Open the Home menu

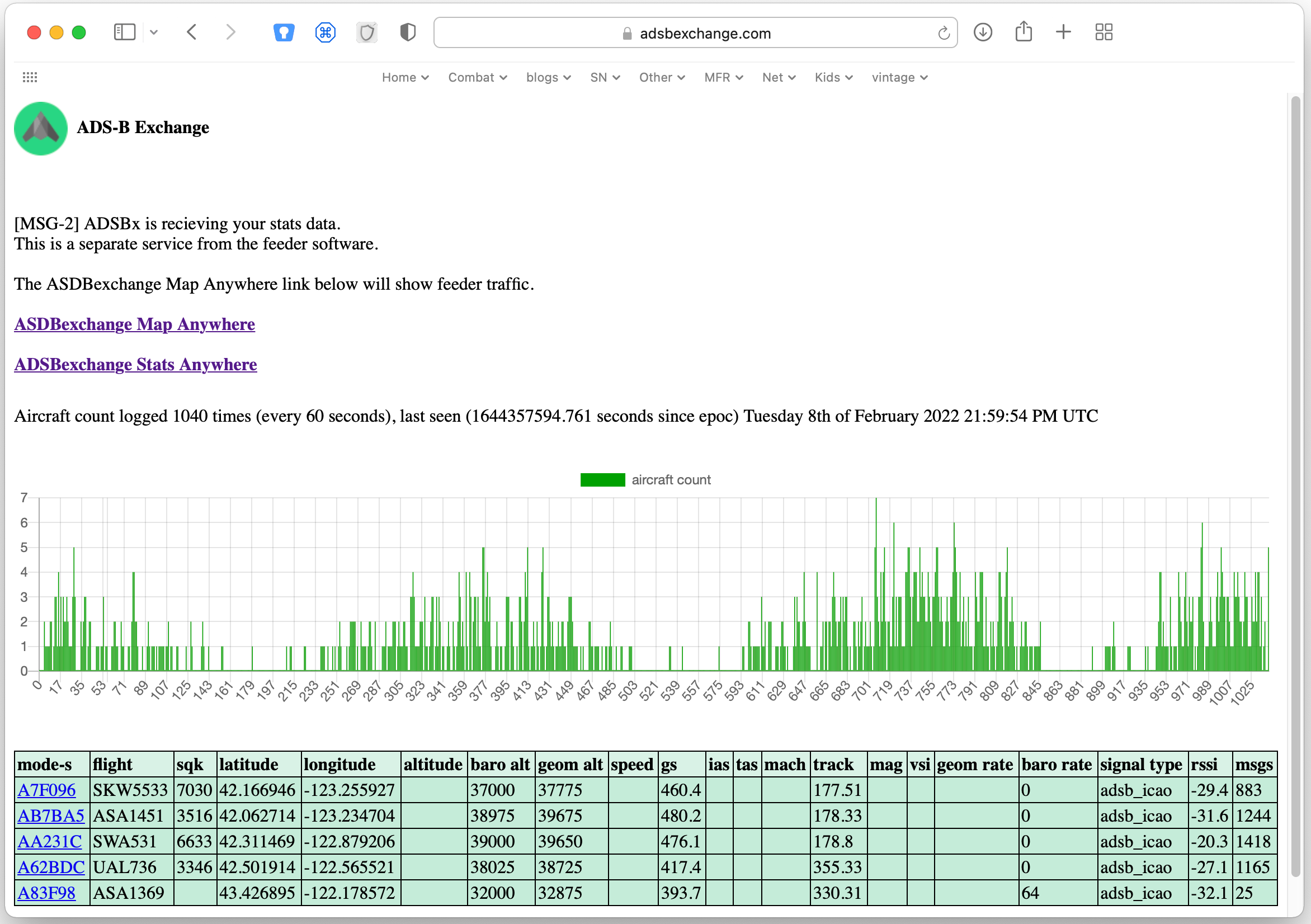click(405, 77)
